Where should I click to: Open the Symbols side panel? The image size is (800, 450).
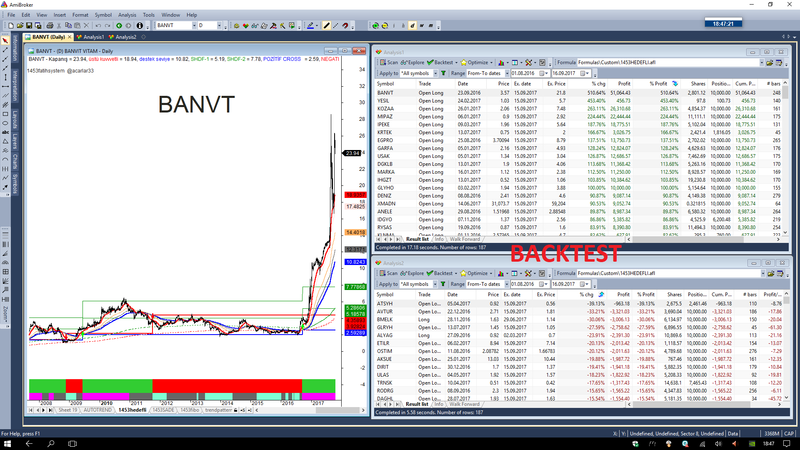click(15, 184)
